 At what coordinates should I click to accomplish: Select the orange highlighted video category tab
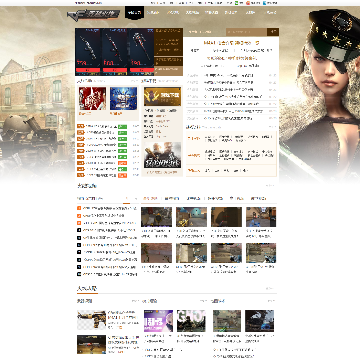click(150, 199)
